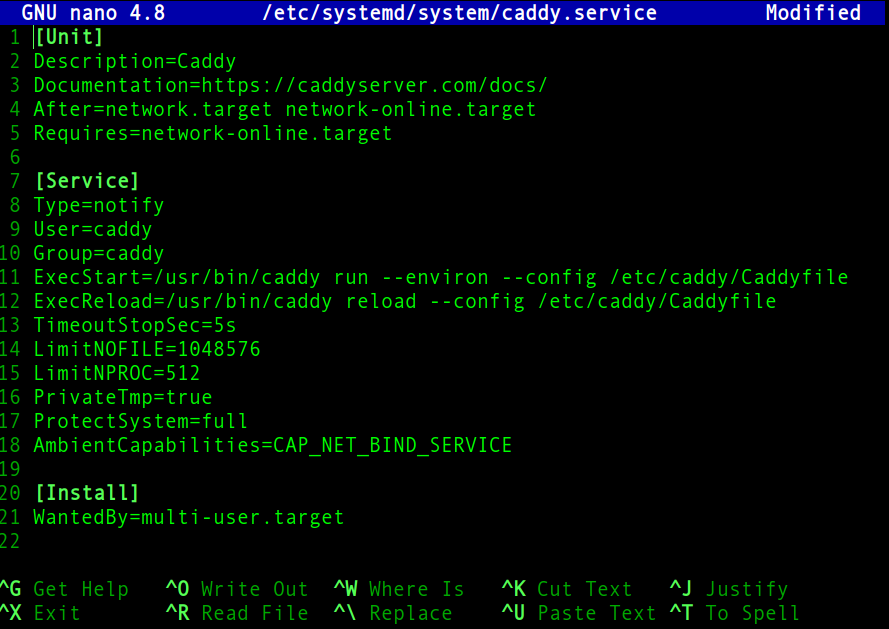Screen dimensions: 889x629
Task: Click the ^R key hint
Action: pyautogui.click(x=177, y=613)
